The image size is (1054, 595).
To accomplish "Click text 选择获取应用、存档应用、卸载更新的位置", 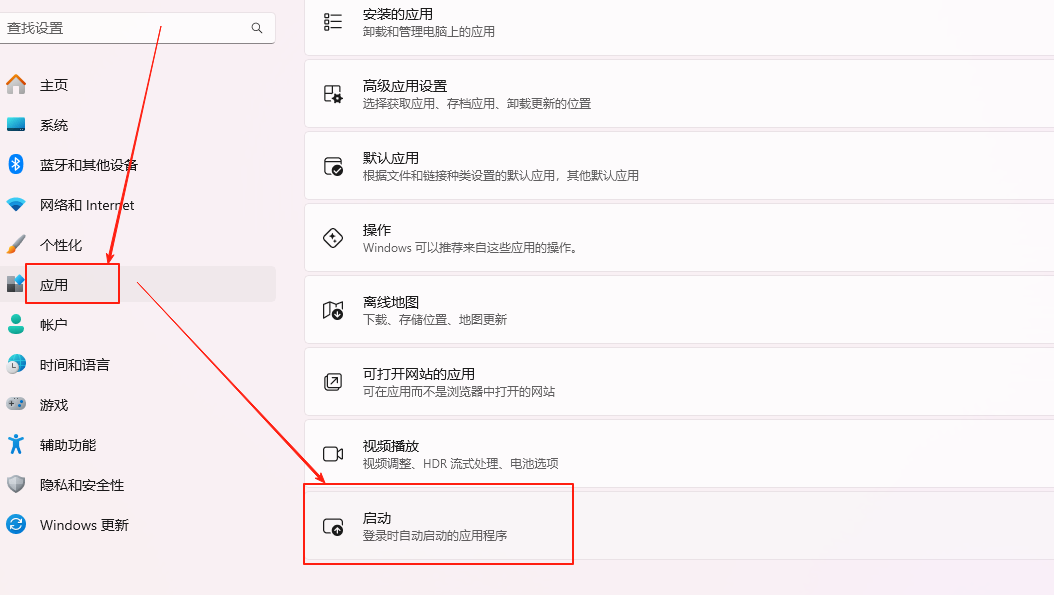I will click(x=477, y=104).
